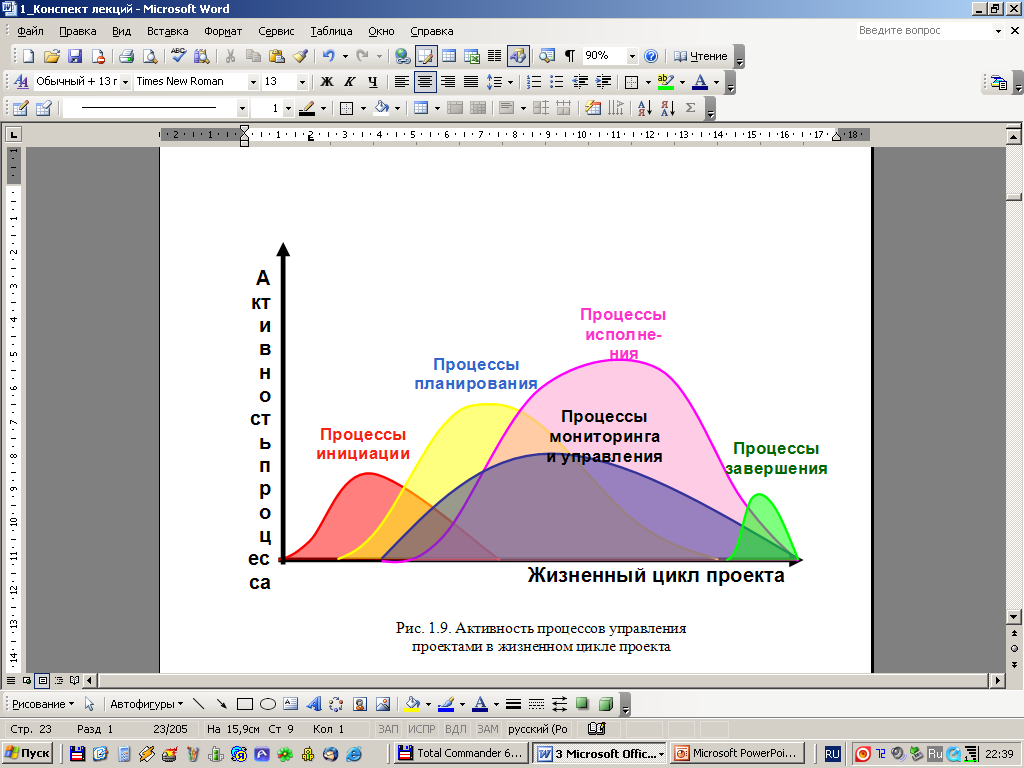This screenshot has width=1024, height=768.
Task: Switch to Total Commander taskbar button
Action: (461, 753)
